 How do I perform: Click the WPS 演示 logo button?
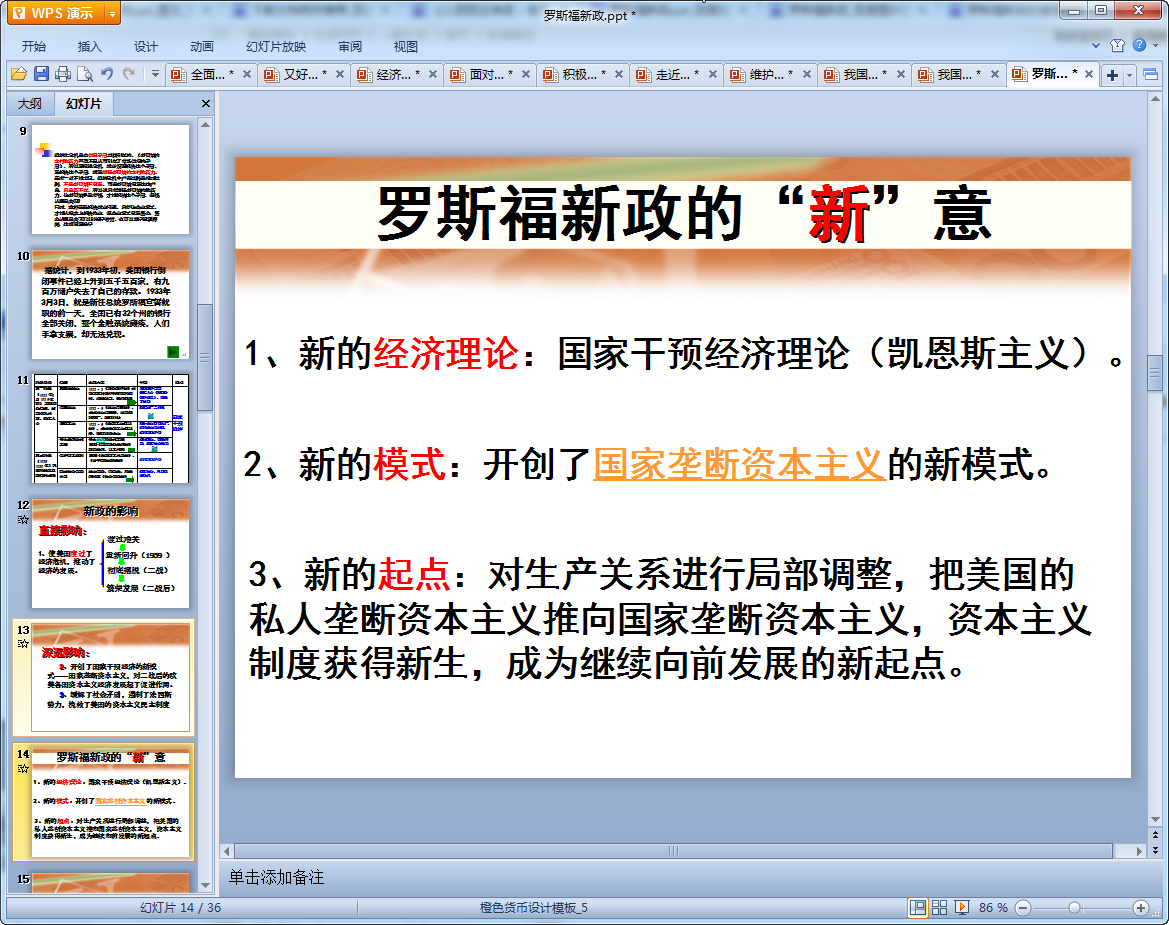coord(56,13)
